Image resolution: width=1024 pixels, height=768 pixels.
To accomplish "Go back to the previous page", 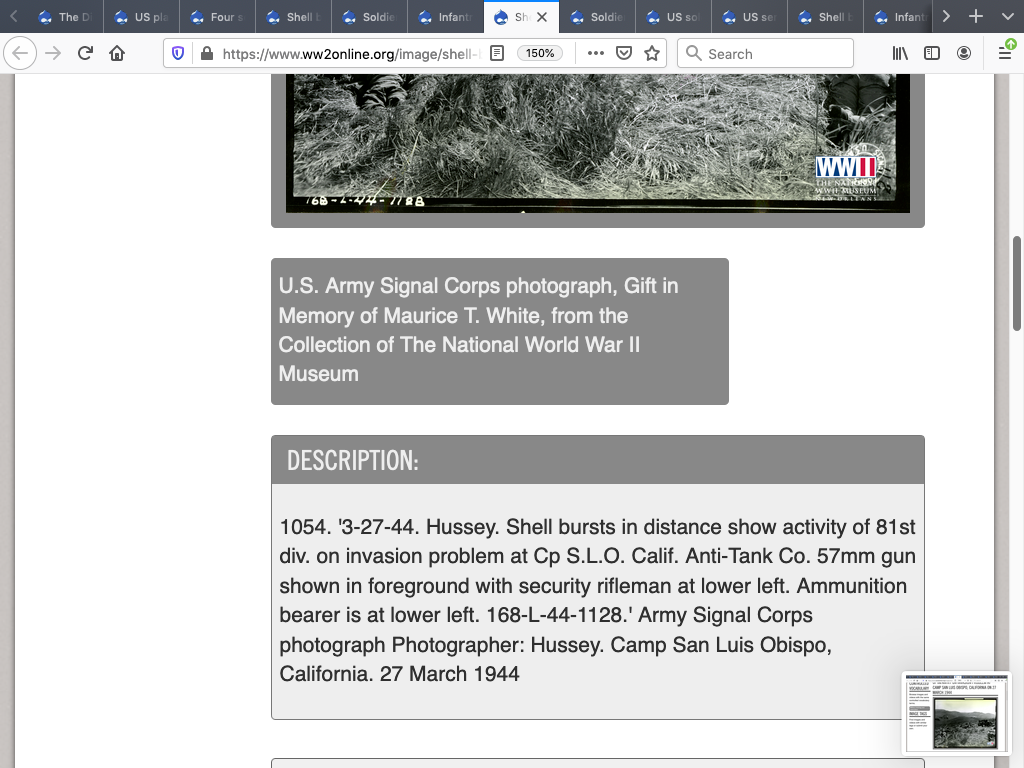I will point(21,53).
